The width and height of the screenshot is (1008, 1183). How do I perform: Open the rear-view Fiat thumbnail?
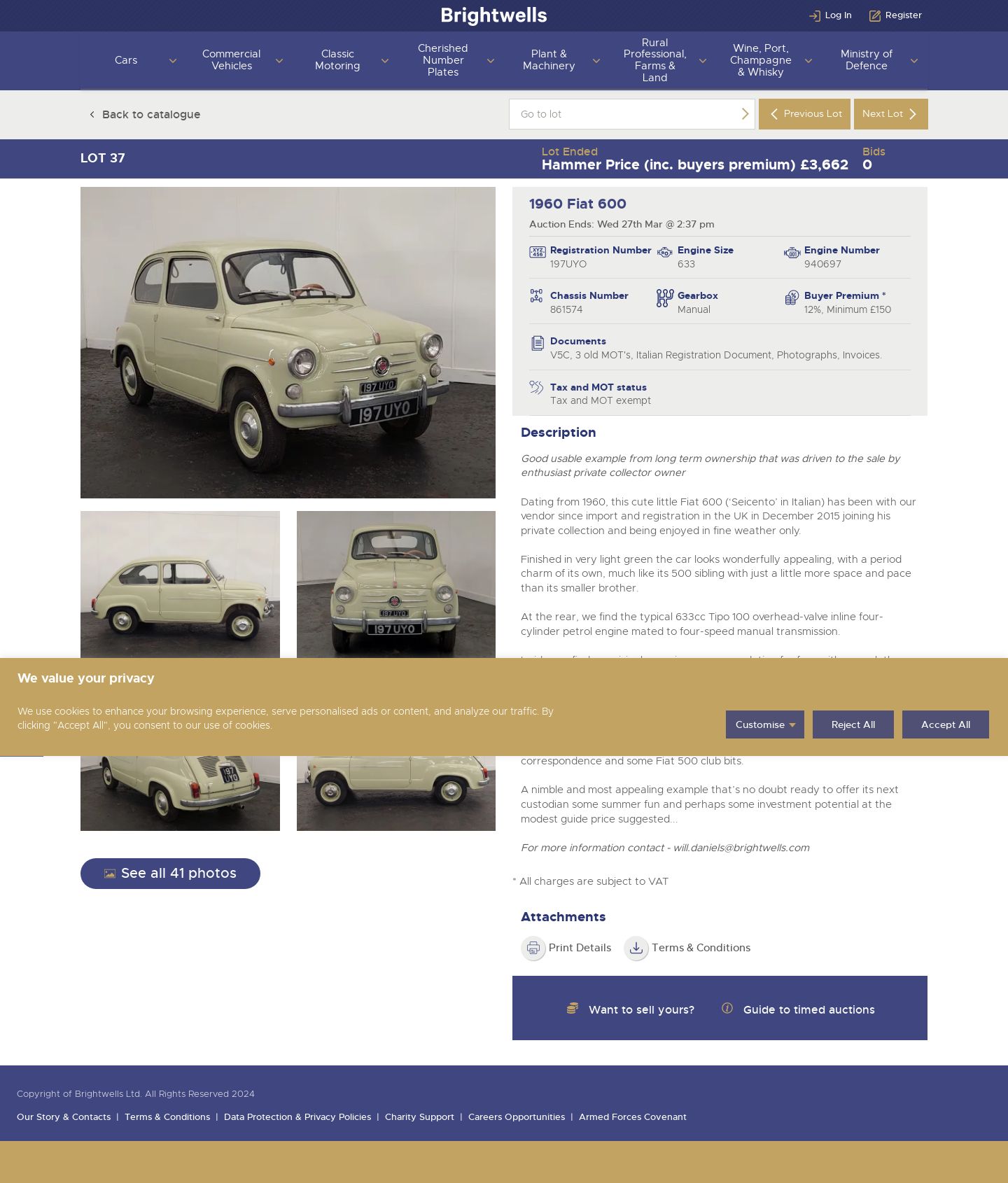[180, 793]
